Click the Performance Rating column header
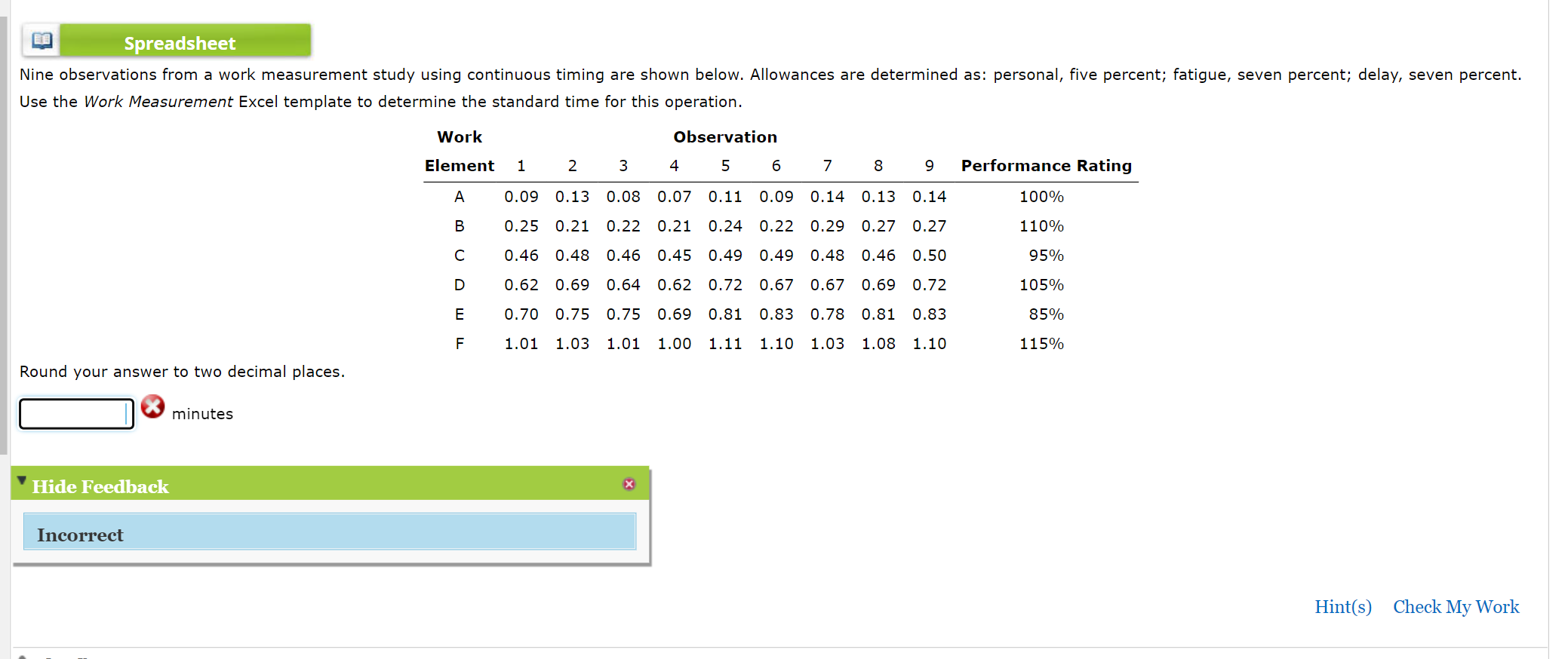The image size is (1568, 659). click(1046, 165)
